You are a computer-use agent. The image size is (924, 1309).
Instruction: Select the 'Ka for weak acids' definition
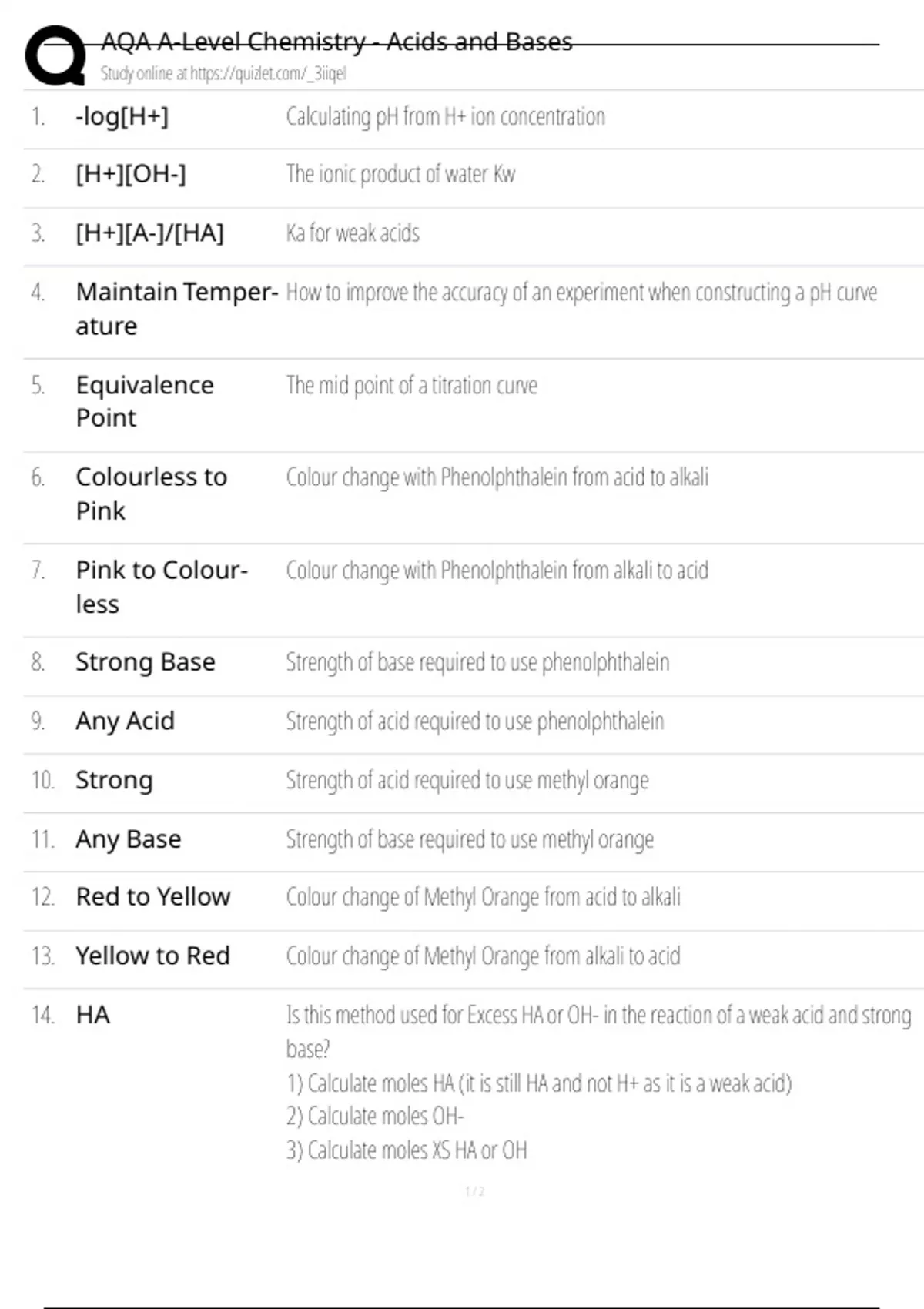click(x=353, y=233)
